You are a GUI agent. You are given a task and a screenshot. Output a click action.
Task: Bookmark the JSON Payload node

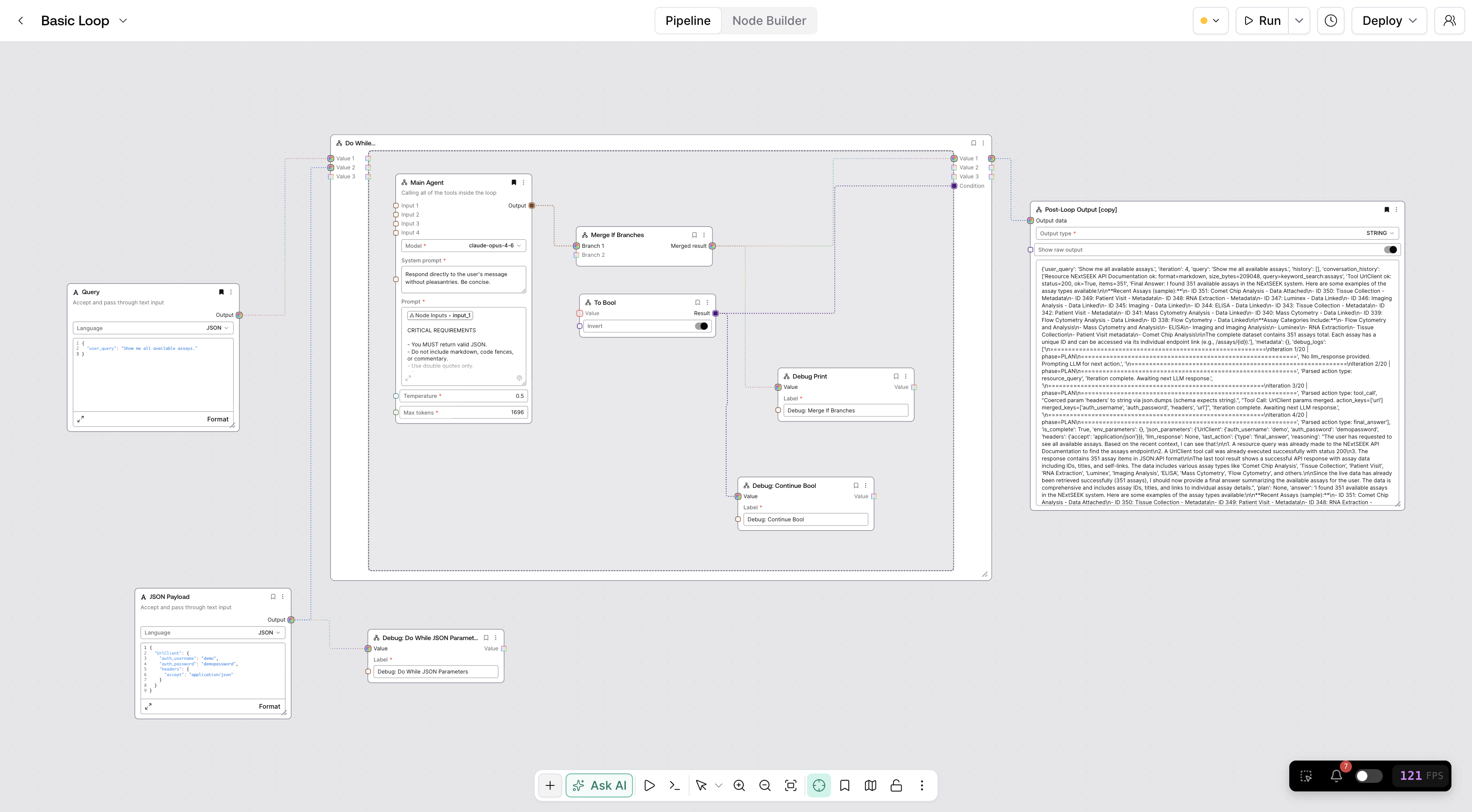coord(273,597)
